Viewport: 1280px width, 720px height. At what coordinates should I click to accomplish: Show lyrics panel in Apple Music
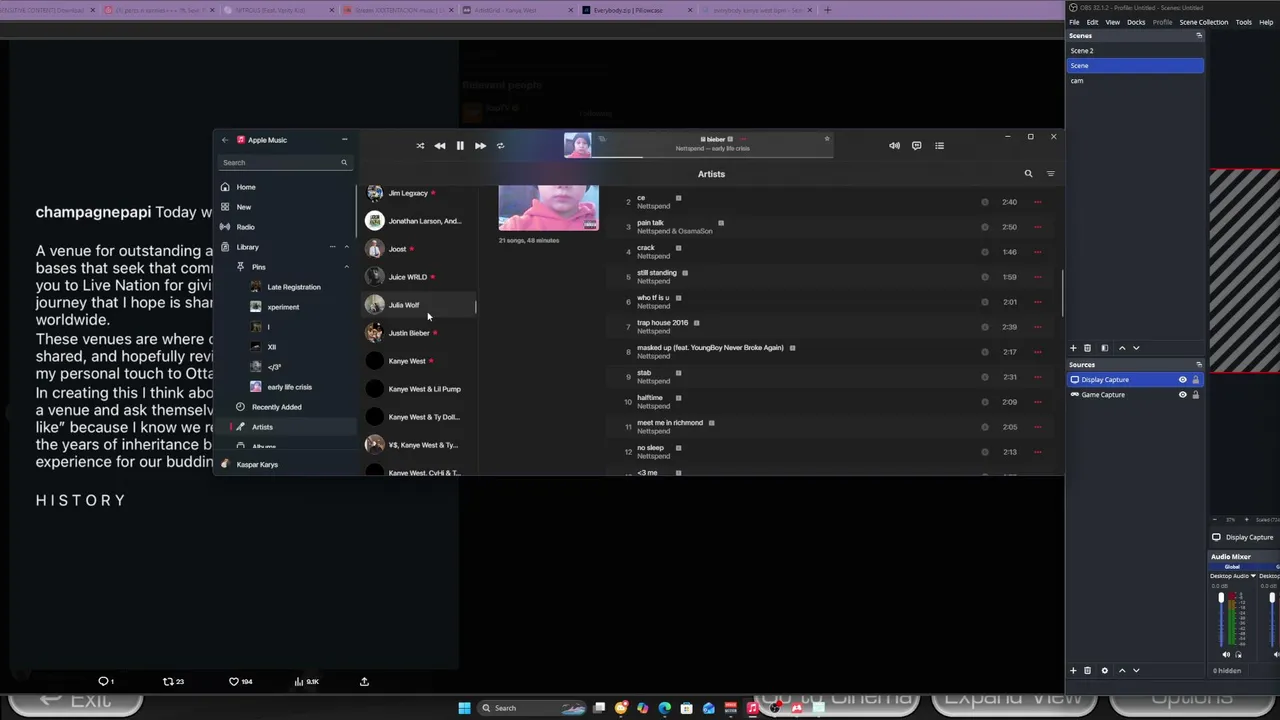(916, 146)
